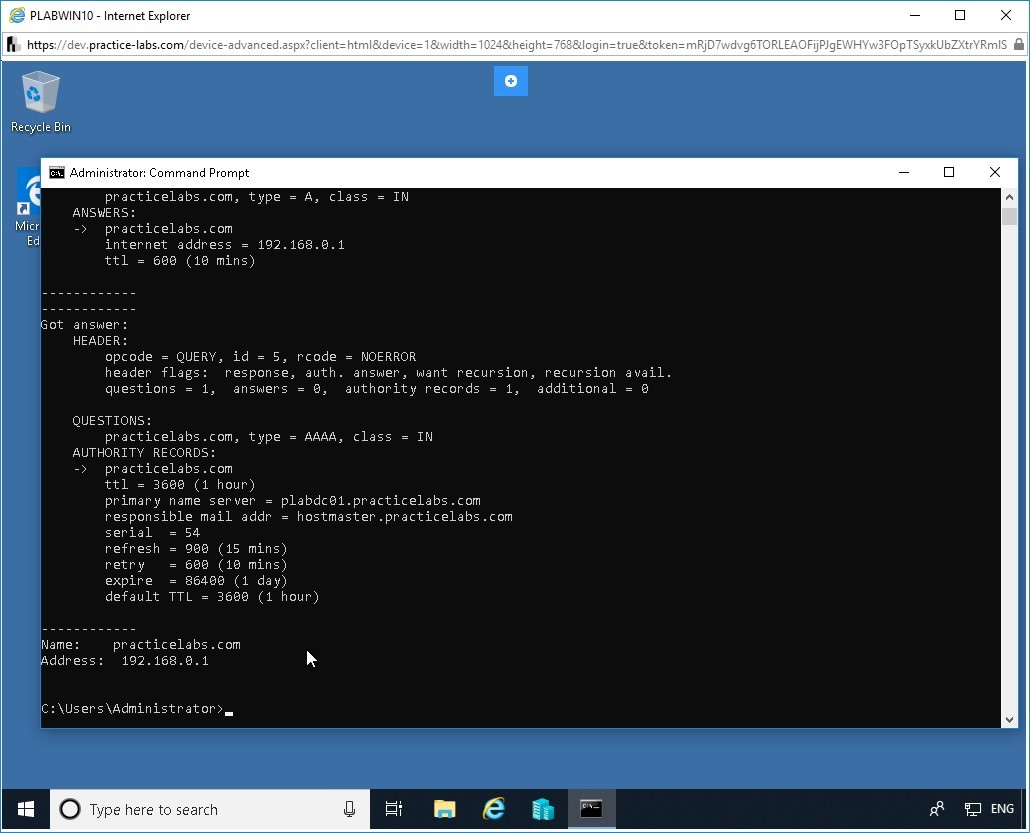Click the Command Prompt title bar icon
This screenshot has height=833, width=1030.
pos(57,173)
